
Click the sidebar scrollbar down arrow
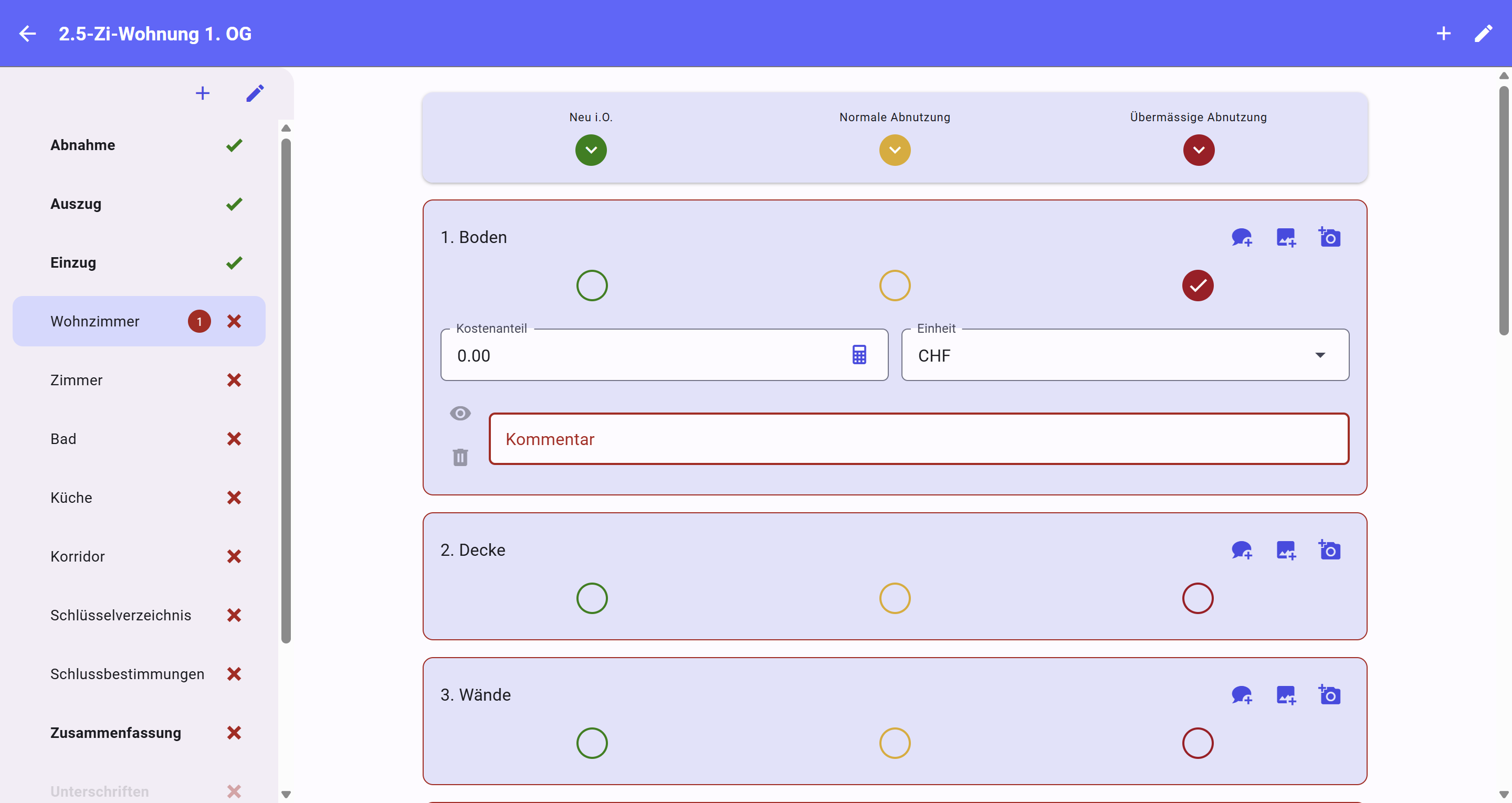pyautogui.click(x=286, y=794)
